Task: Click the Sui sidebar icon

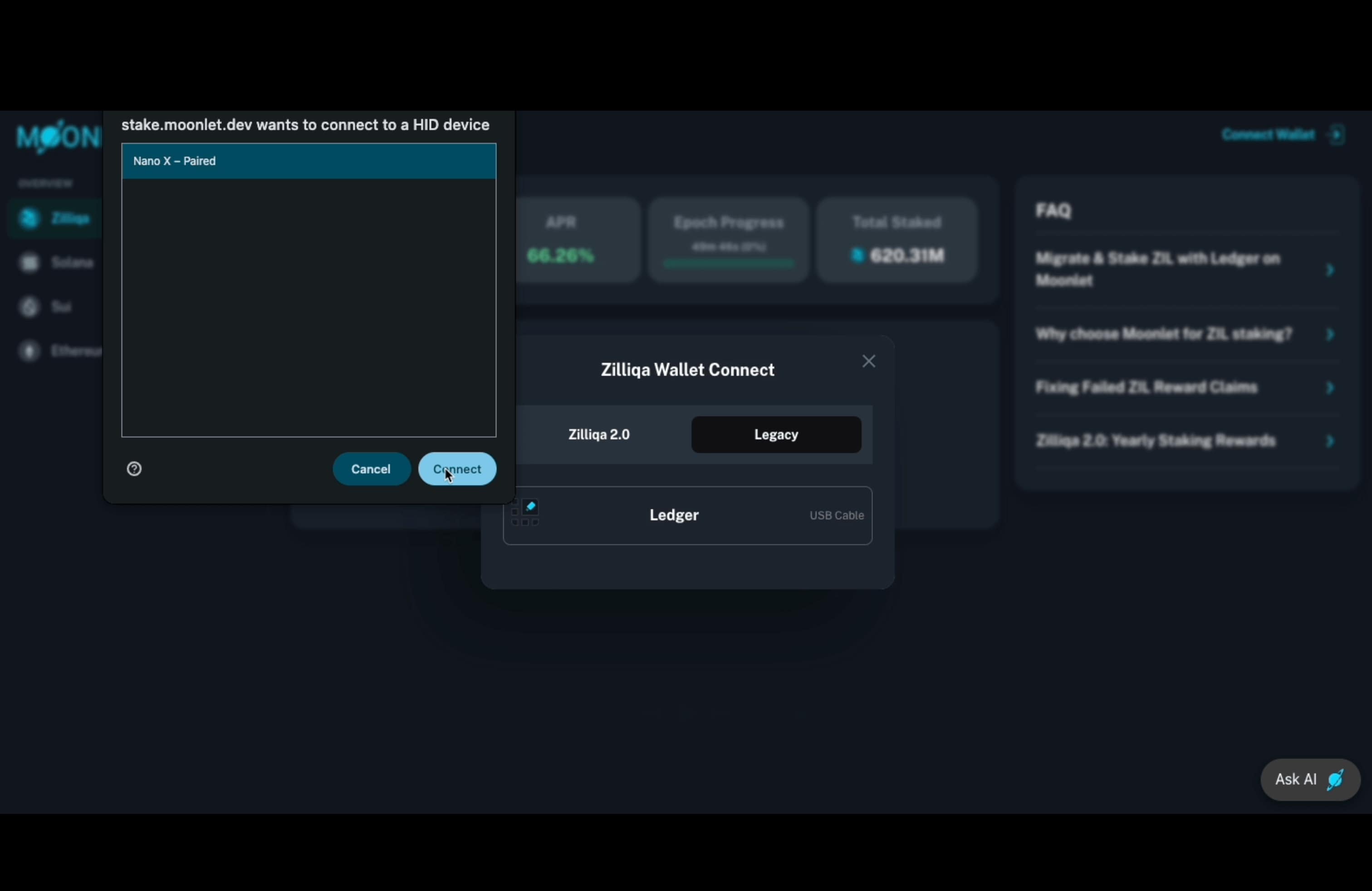Action: tap(29, 307)
